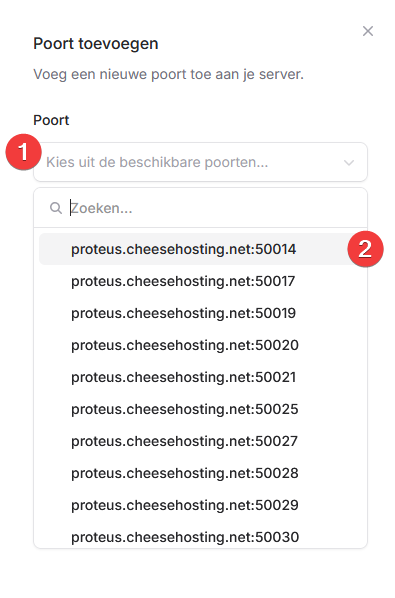This screenshot has height=598, width=395.
Task: Pick the 50028 port option
Action: pos(201,474)
